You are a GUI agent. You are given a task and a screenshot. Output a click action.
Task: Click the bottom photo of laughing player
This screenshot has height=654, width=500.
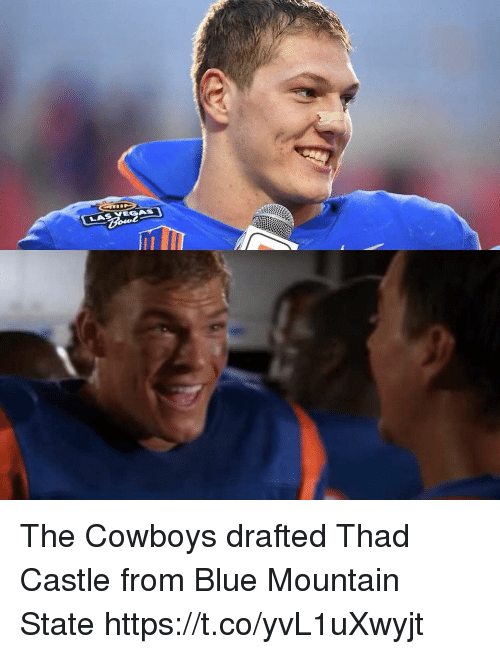[250, 375]
